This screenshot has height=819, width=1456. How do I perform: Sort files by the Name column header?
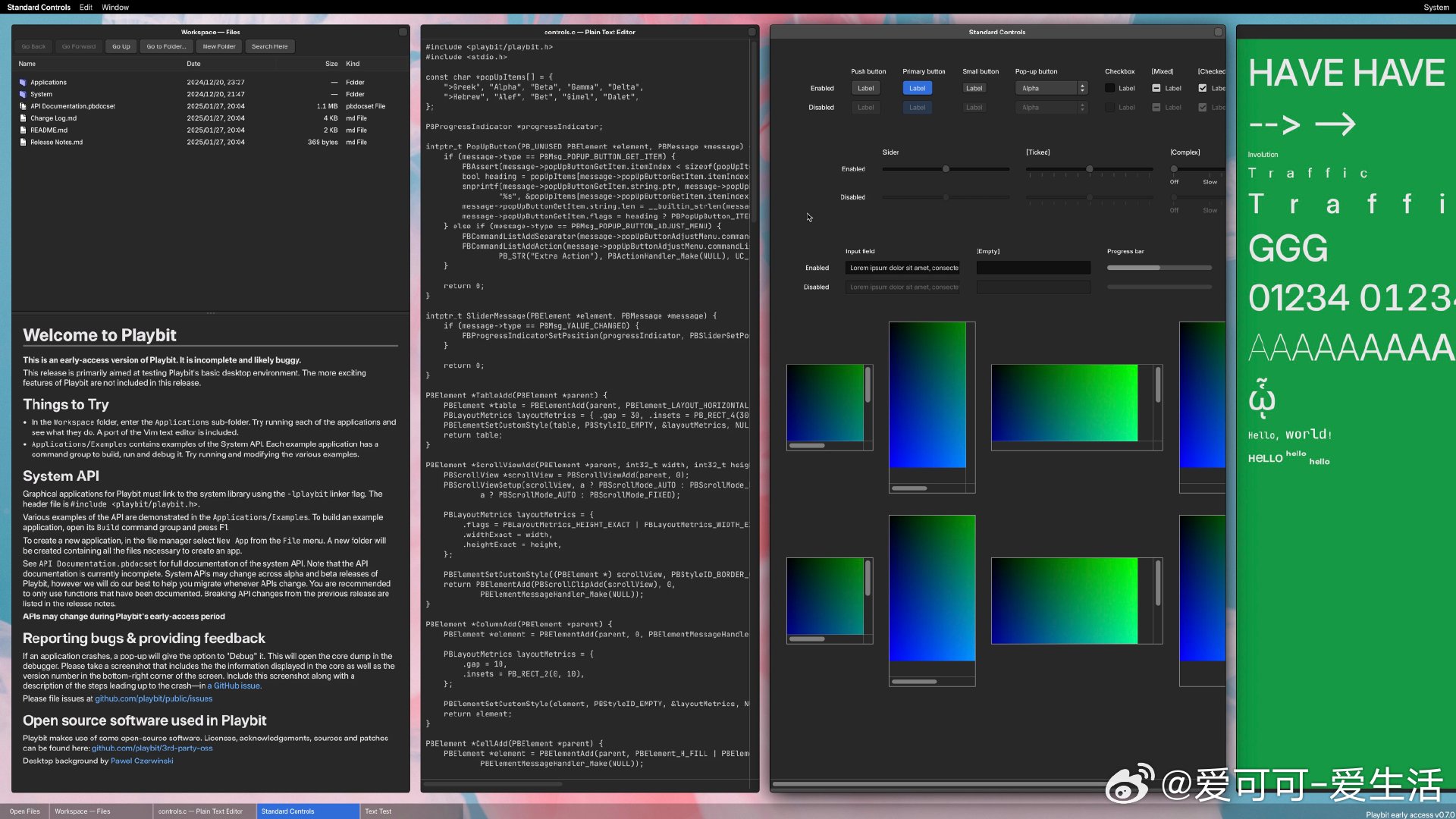point(27,64)
